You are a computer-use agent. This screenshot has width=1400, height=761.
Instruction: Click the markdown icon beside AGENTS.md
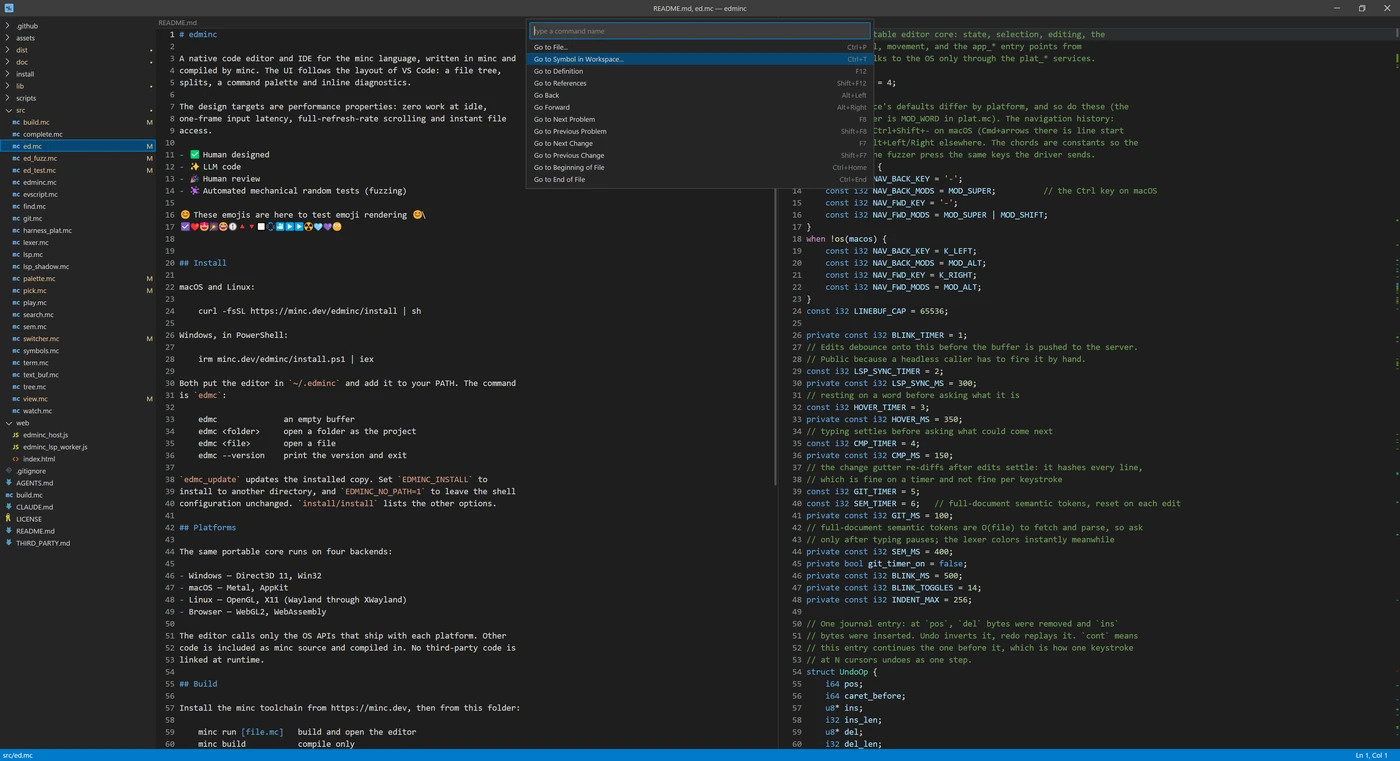tap(9, 483)
